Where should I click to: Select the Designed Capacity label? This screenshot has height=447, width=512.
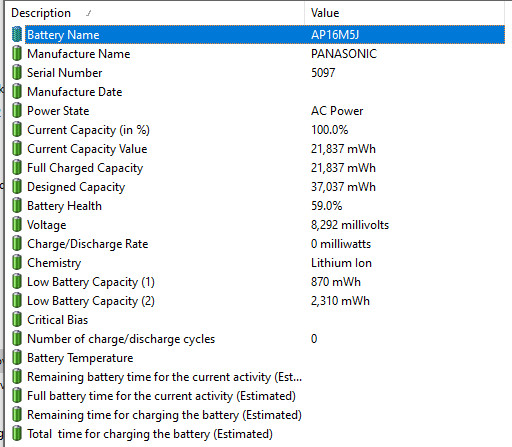coord(76,187)
